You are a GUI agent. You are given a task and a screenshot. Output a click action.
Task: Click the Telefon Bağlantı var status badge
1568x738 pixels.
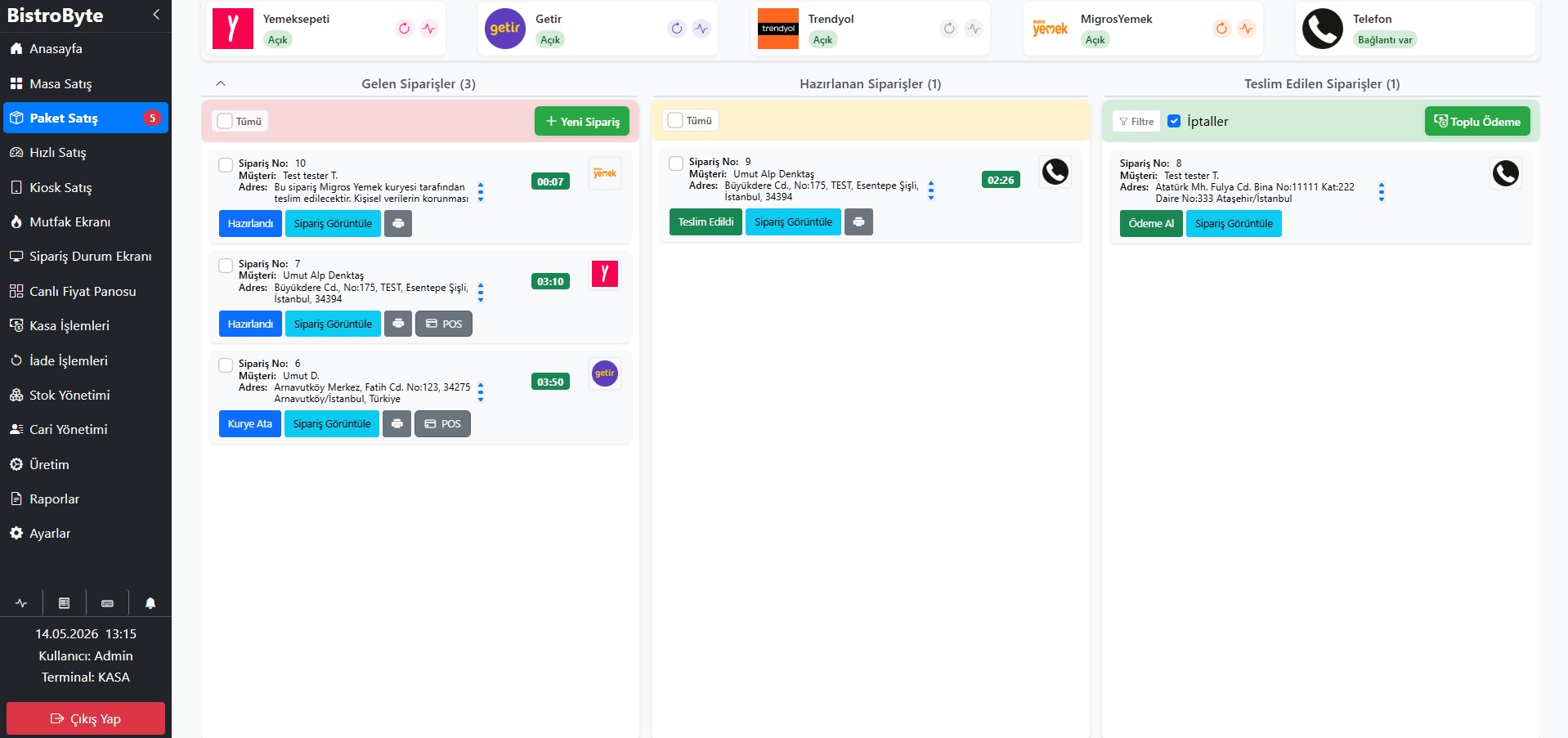1385,39
